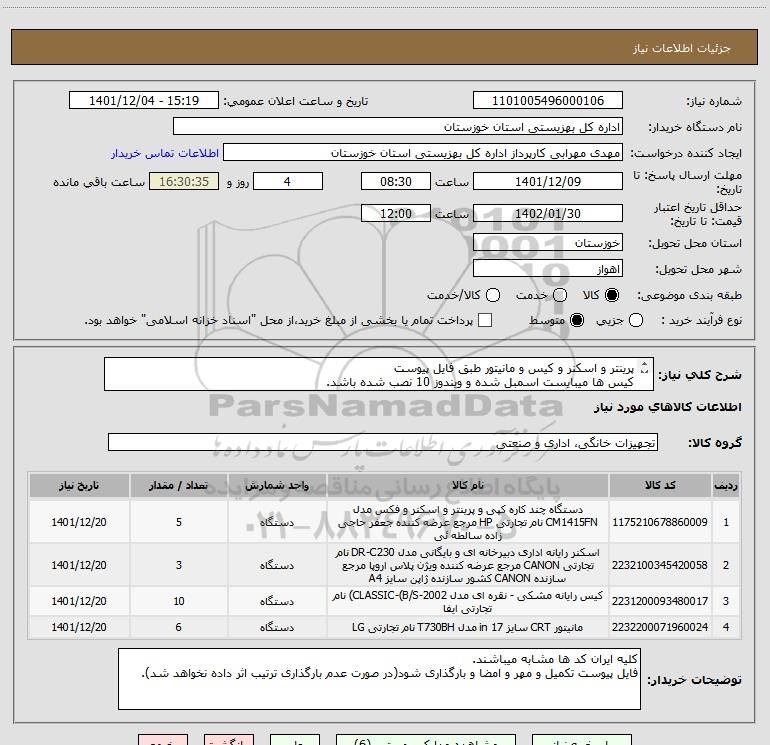The height and width of the screenshot is (745, 770).
Task: Click quantity 6 in row 4
Action: click(179, 627)
